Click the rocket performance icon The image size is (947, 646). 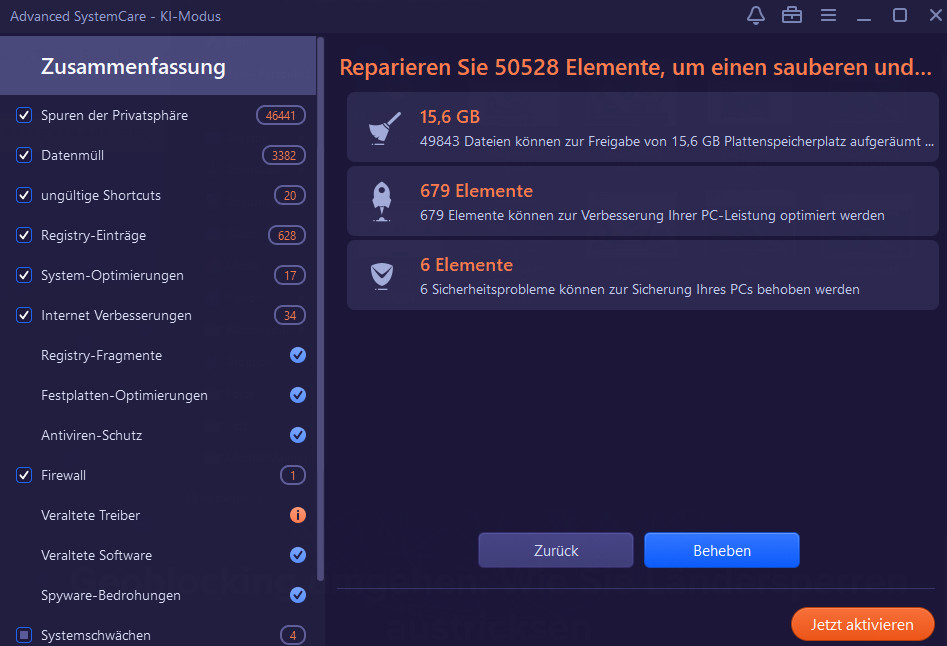tap(382, 202)
